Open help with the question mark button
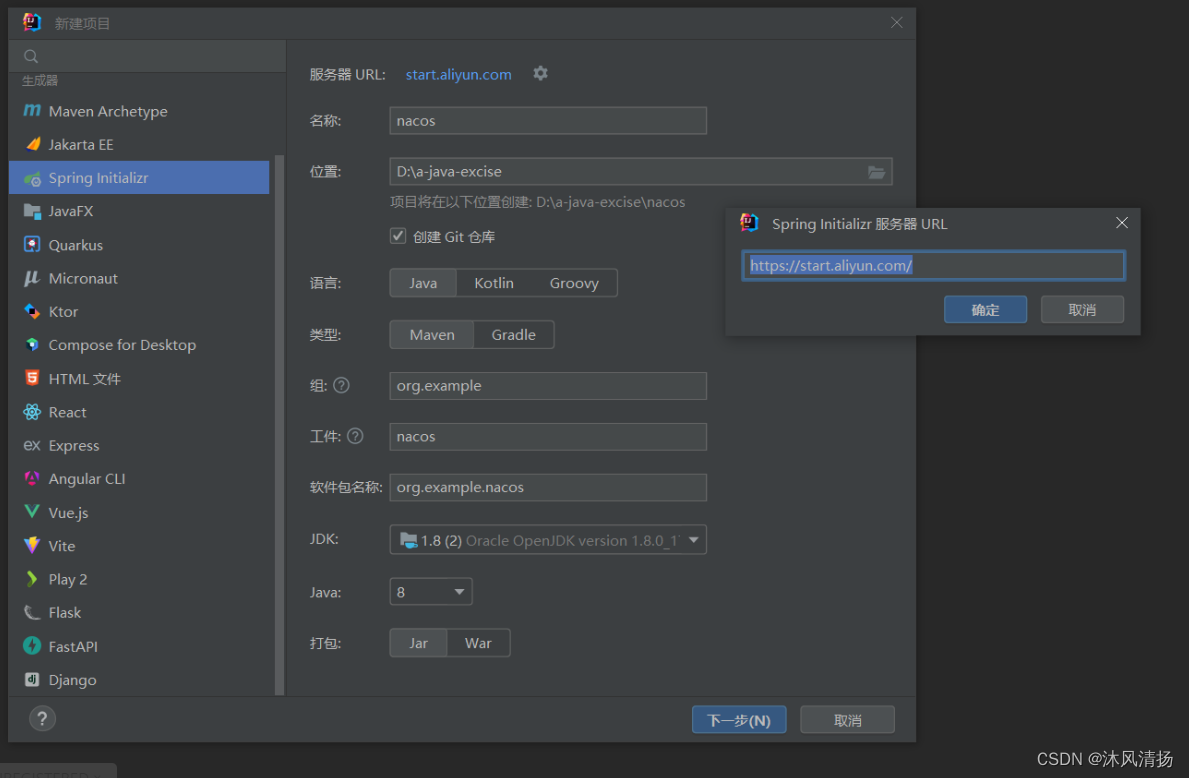 point(42,718)
